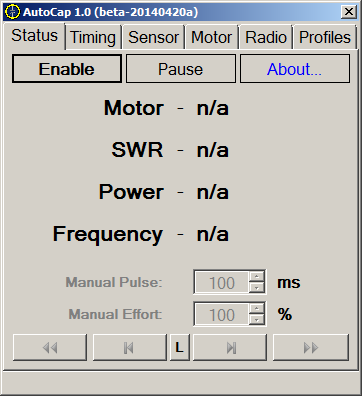This screenshot has width=362, height=396.
Task: Click the Motor n/a status readout
Action: click(x=213, y=108)
